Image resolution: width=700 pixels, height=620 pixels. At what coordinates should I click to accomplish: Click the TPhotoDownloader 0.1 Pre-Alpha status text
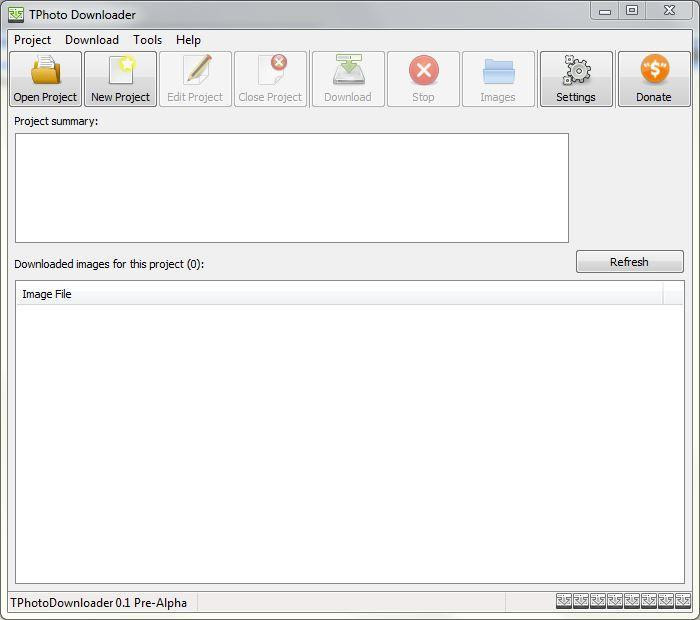99,603
